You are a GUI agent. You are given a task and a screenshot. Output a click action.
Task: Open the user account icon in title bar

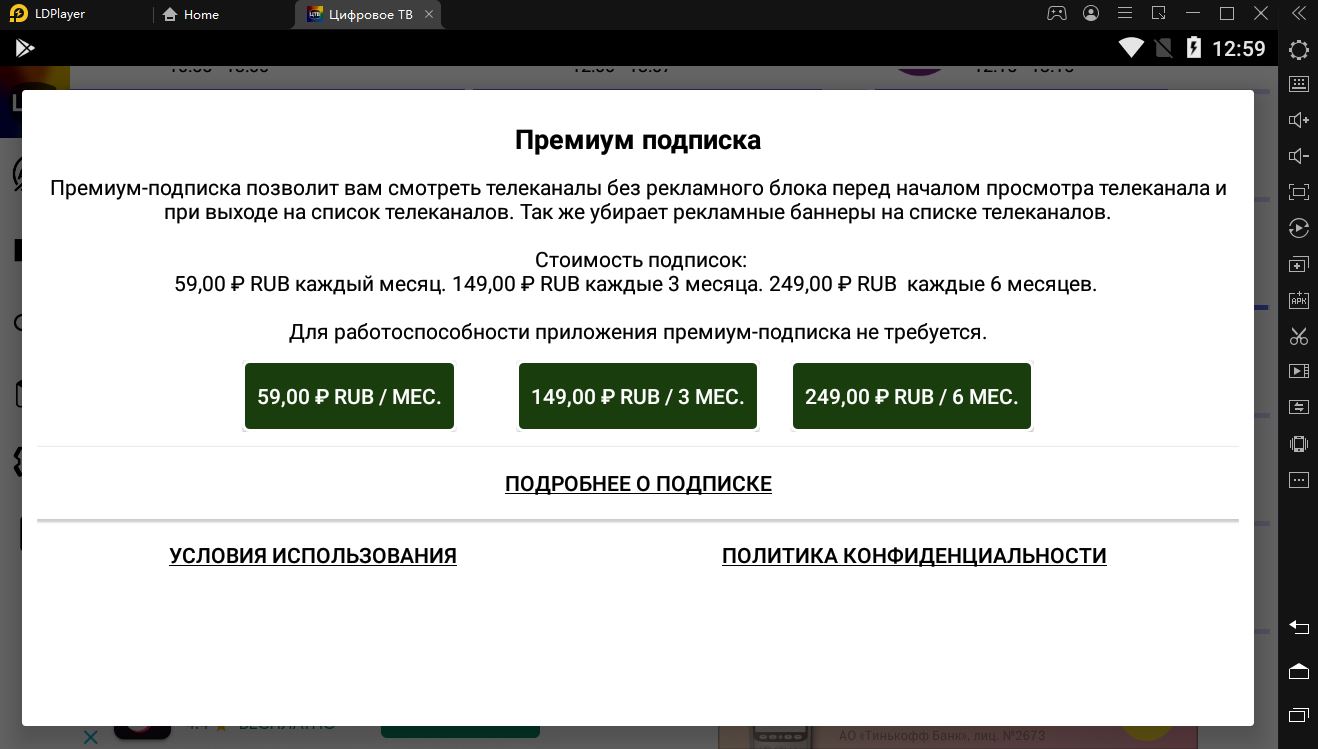pyautogui.click(x=1091, y=14)
